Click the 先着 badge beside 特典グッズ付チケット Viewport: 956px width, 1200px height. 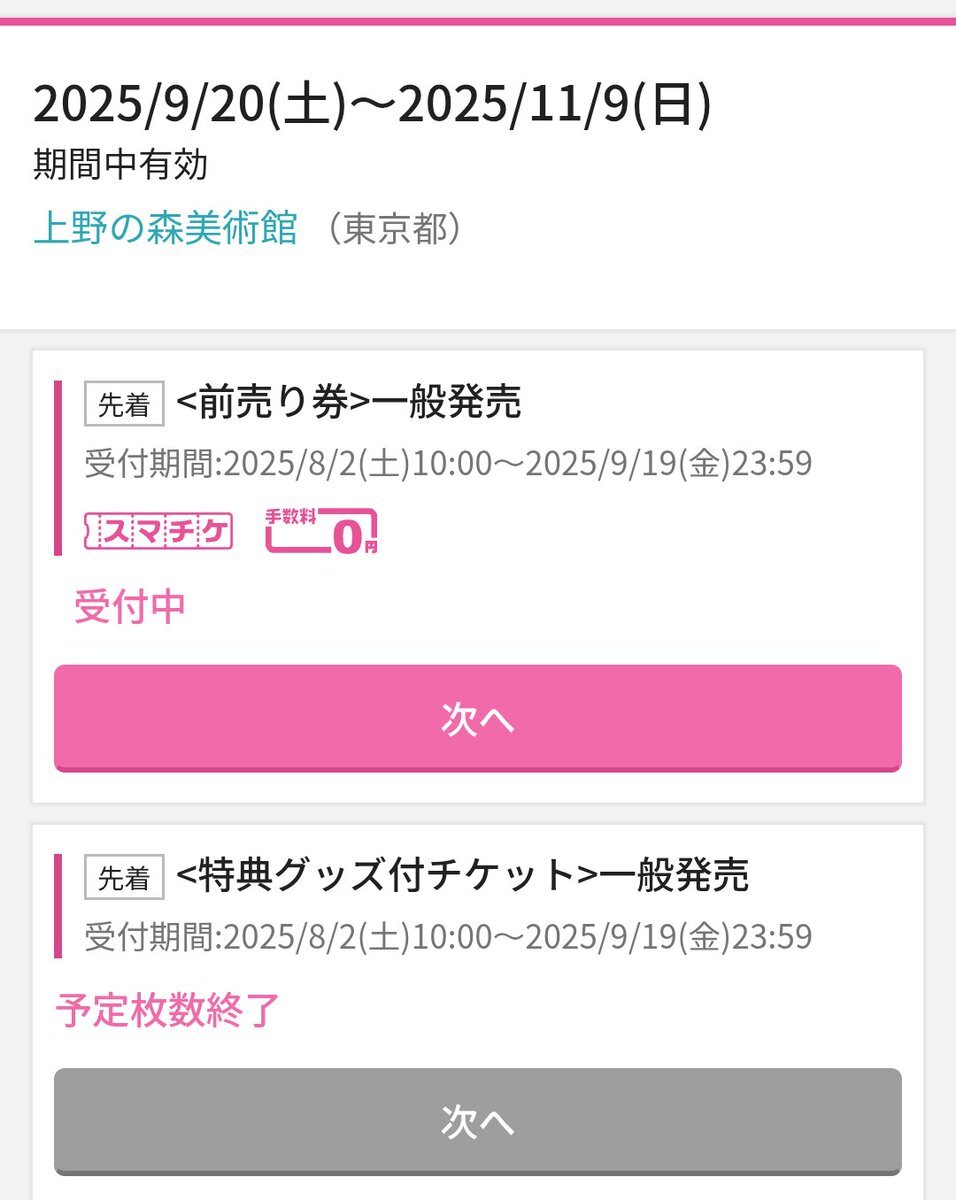[124, 878]
